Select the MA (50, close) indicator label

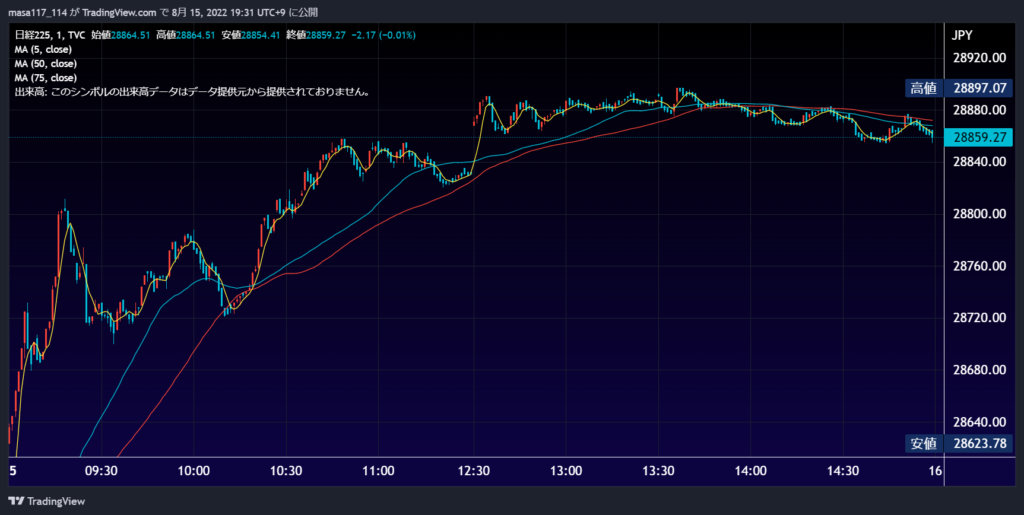46,64
